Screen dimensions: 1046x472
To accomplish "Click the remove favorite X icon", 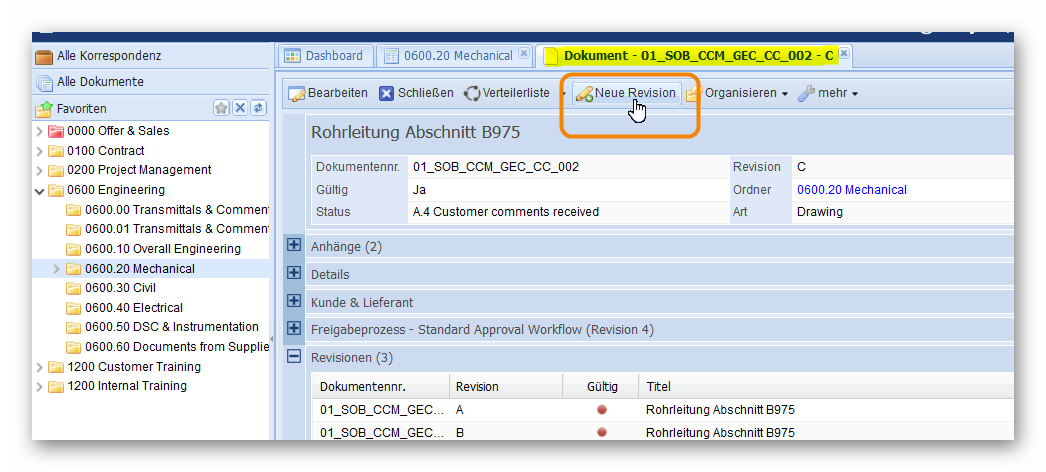I will tap(240, 108).
